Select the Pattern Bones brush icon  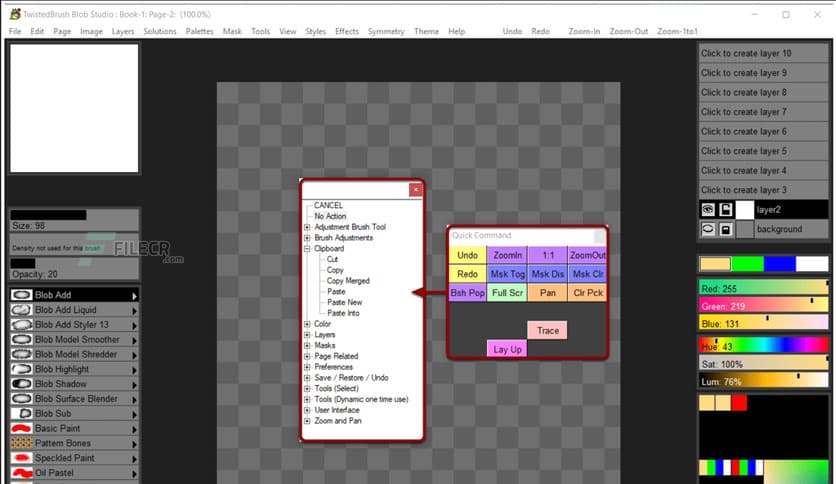[x=21, y=443]
